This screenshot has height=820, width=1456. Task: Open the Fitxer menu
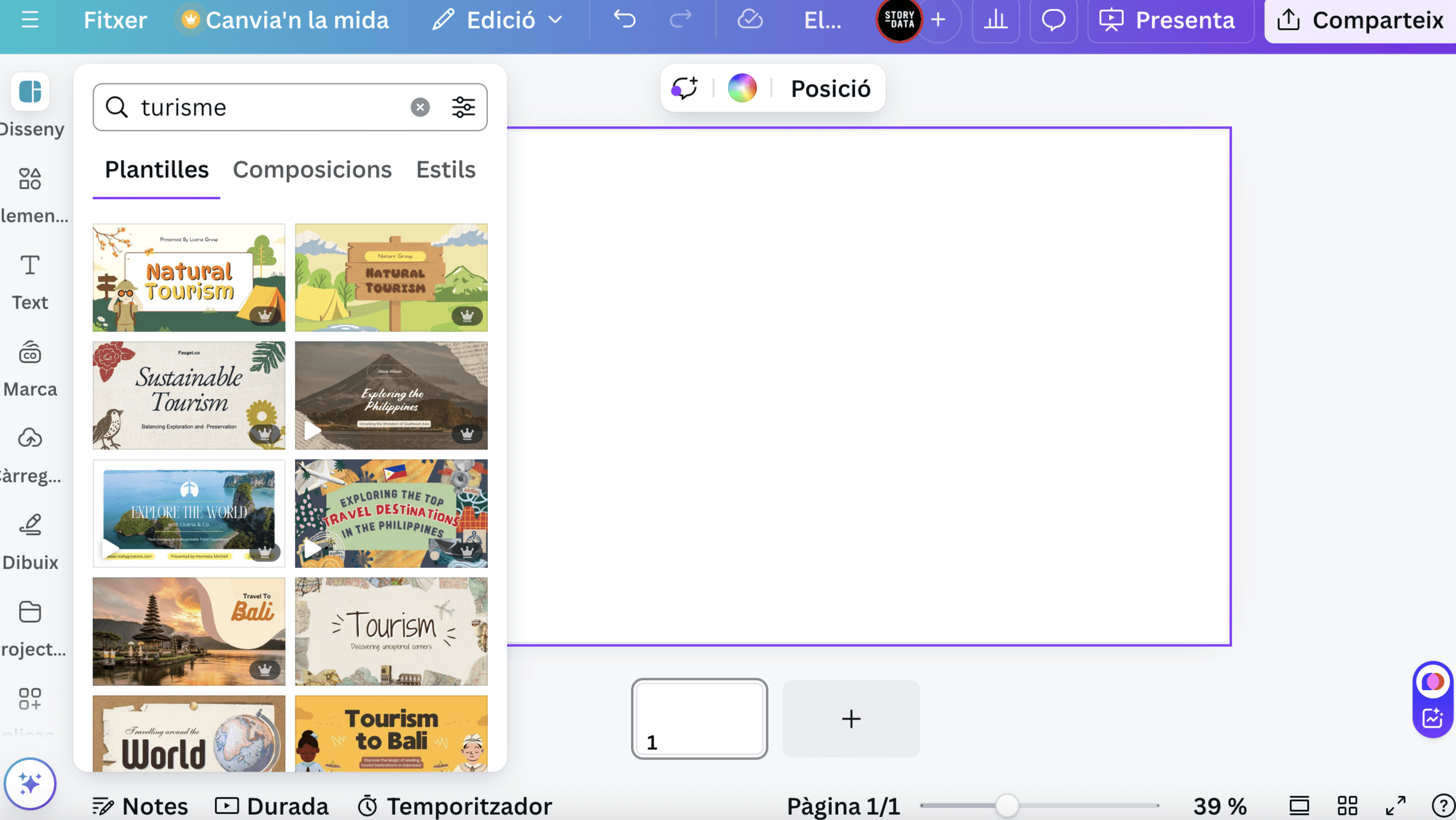[x=115, y=20]
